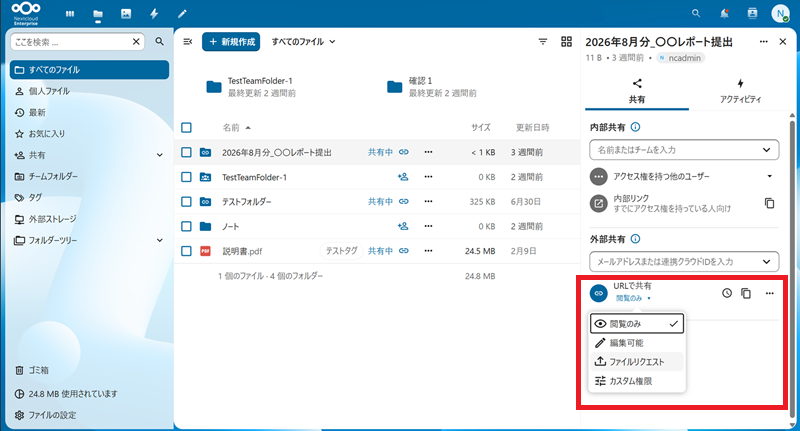Close the details sidebar

(x=783, y=42)
